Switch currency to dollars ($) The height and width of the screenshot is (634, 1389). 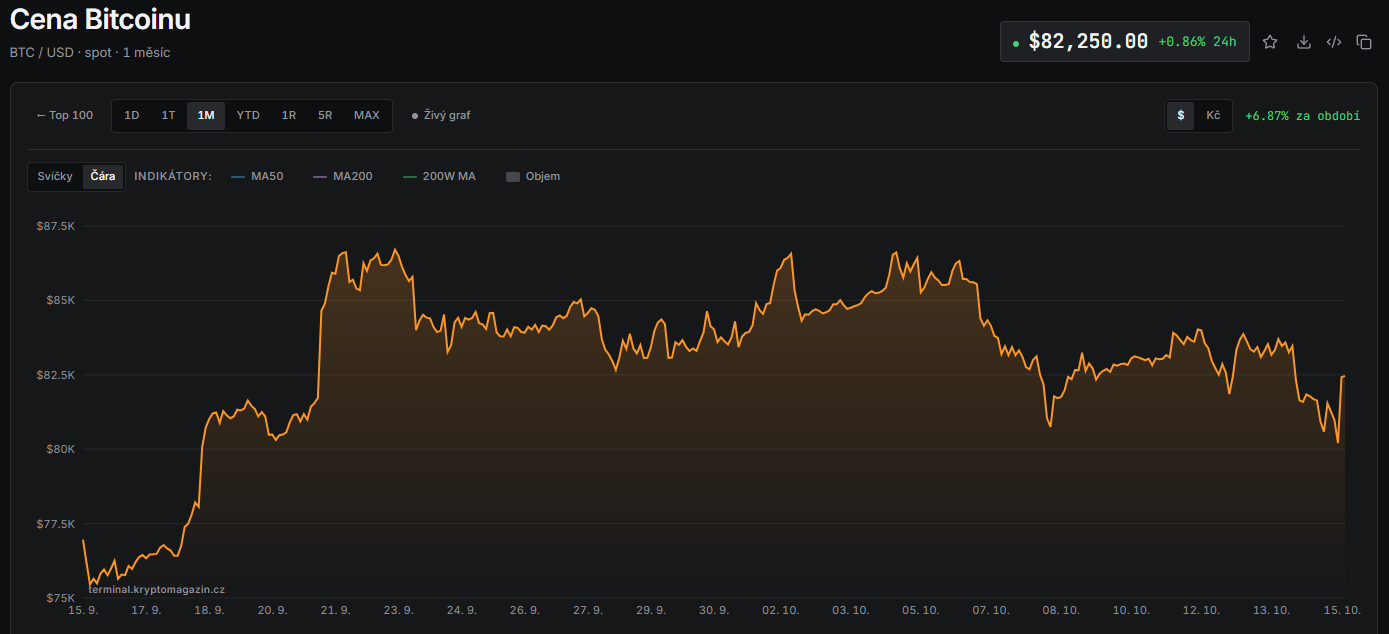tap(1181, 115)
